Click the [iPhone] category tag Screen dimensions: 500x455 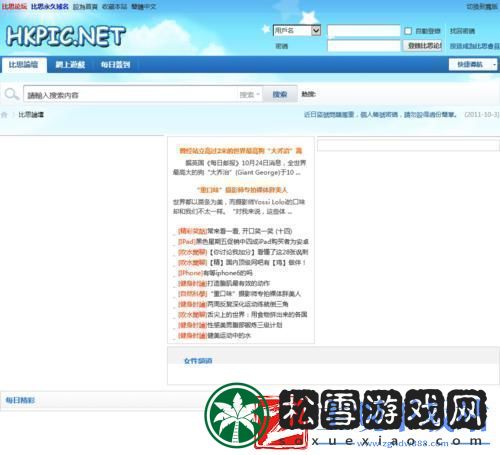click(x=191, y=273)
